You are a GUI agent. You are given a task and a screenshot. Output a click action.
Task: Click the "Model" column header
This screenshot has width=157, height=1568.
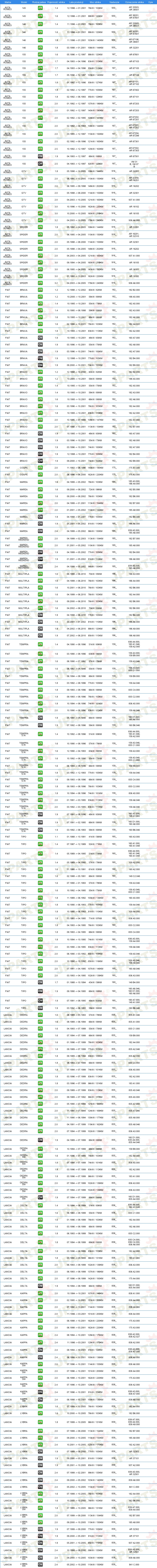tap(24, 2)
